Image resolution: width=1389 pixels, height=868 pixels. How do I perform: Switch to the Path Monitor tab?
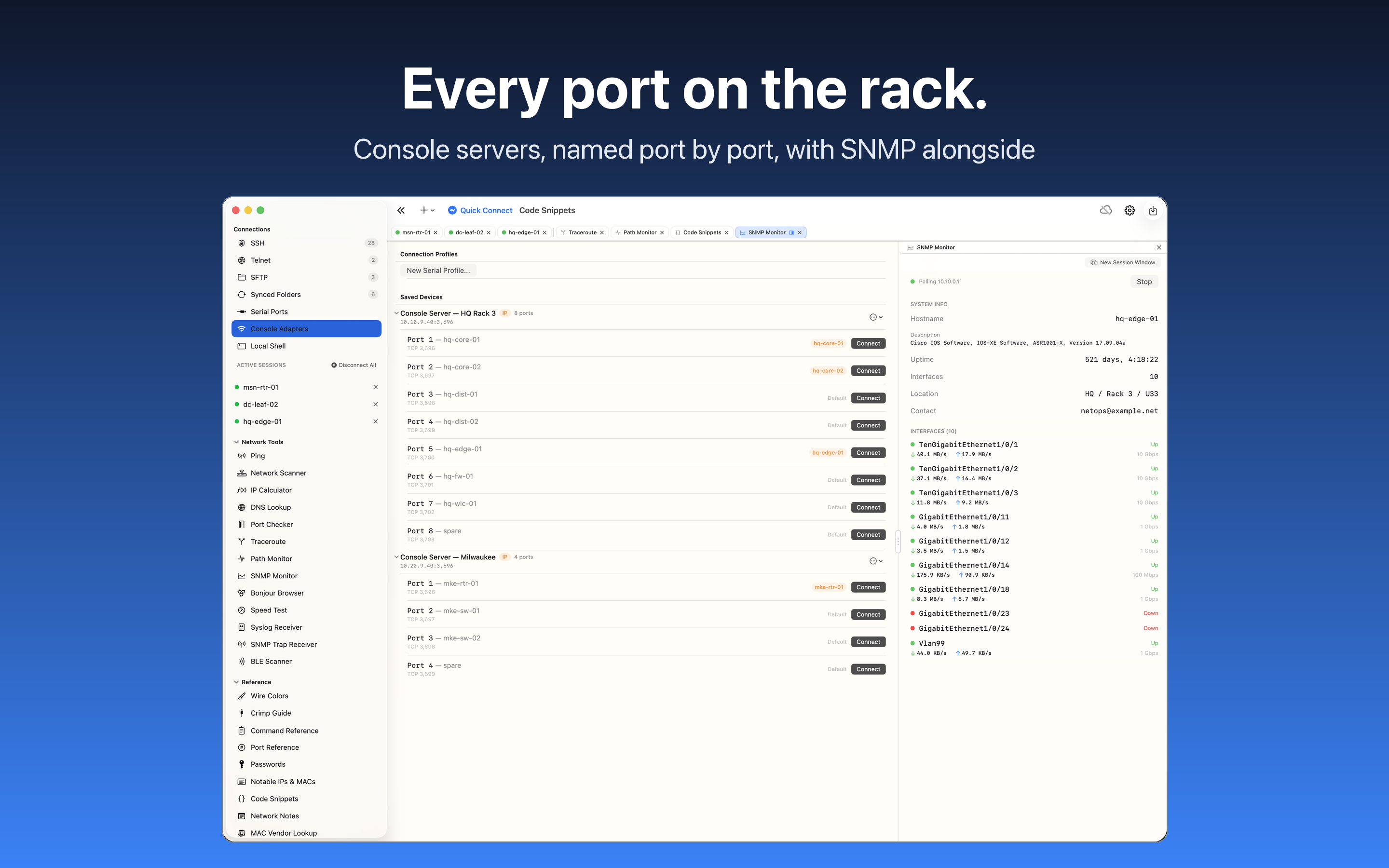coord(640,232)
